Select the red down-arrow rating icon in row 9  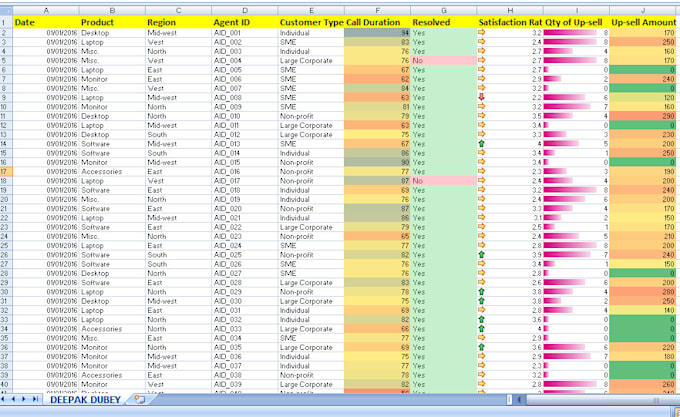point(481,97)
